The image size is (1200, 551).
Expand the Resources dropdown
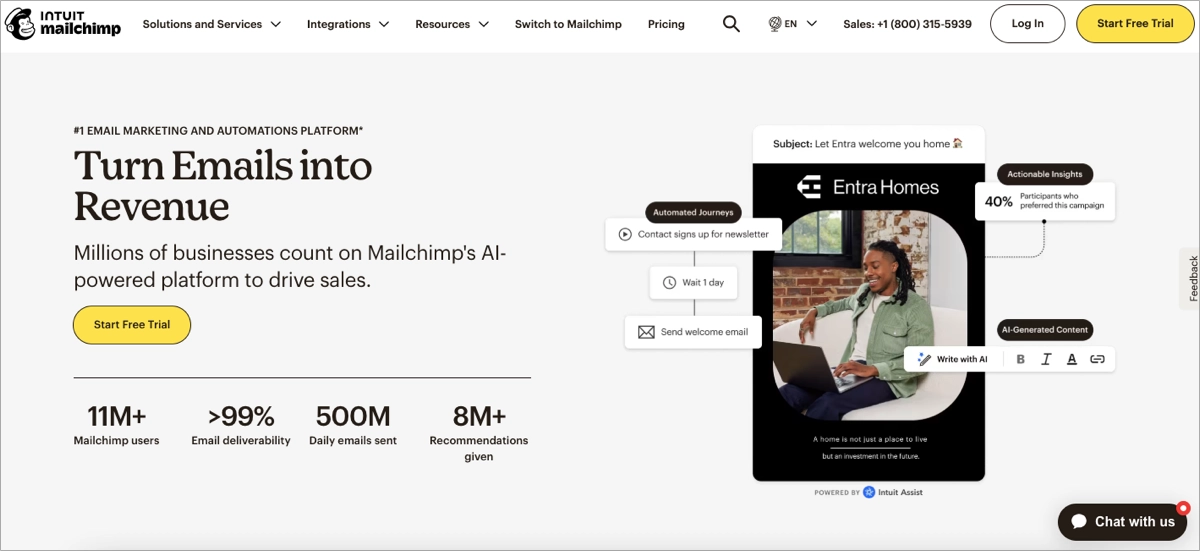(452, 24)
